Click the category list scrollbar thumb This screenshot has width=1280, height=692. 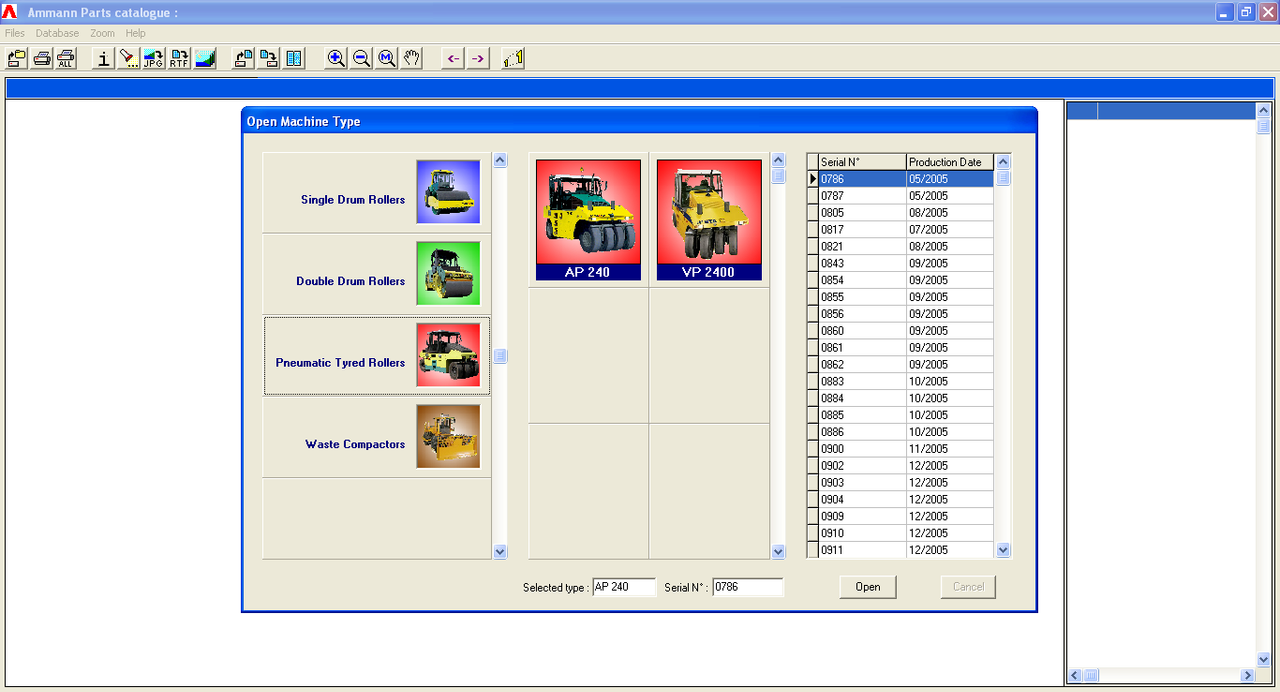click(x=501, y=356)
